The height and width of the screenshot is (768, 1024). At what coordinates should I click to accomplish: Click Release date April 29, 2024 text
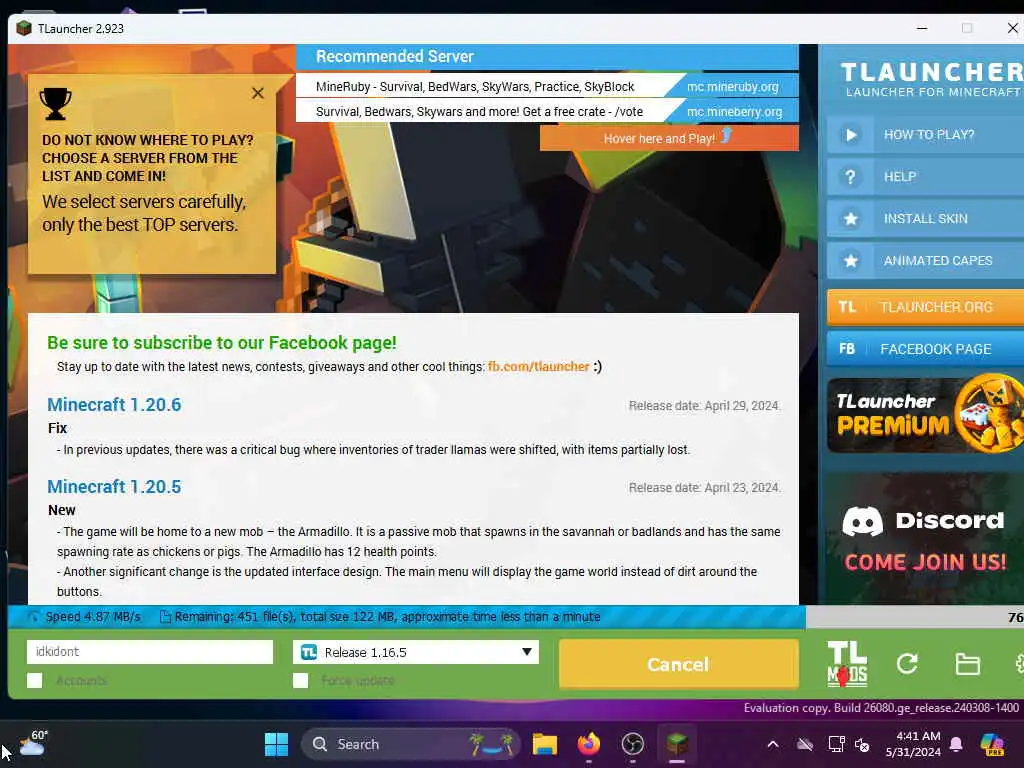click(704, 406)
